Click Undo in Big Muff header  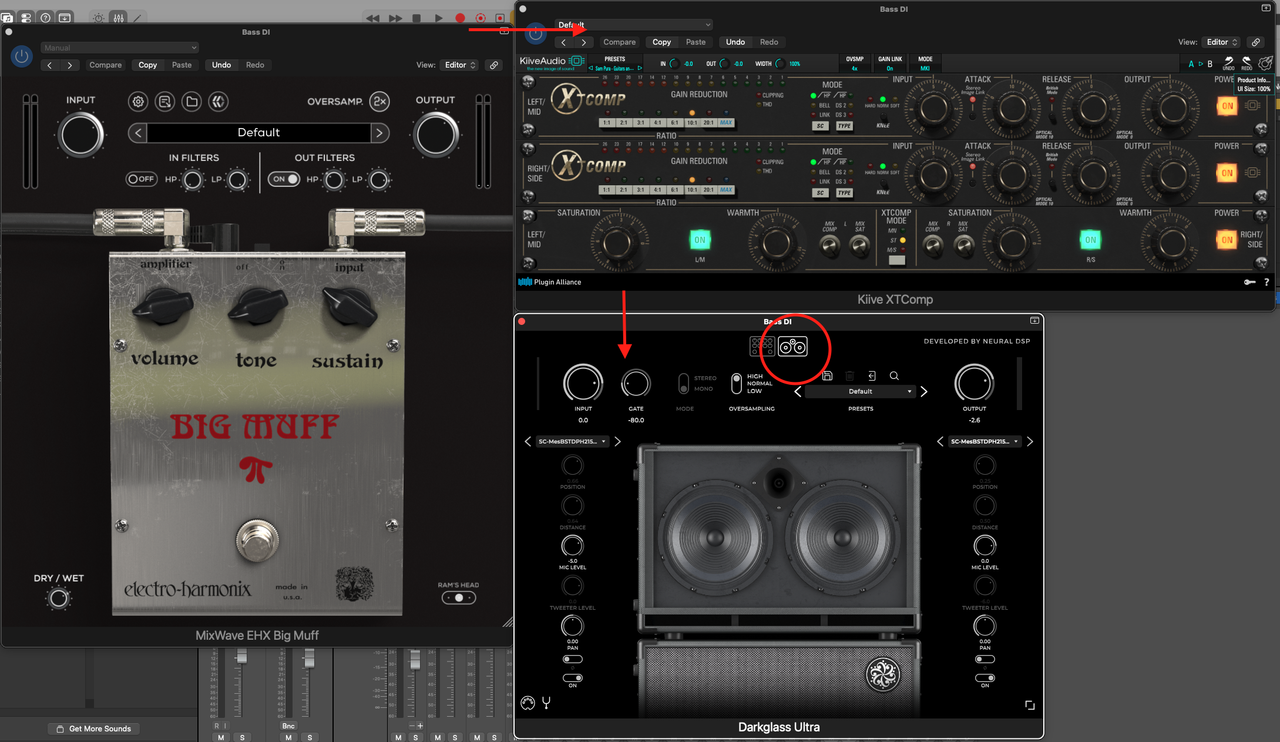point(221,65)
